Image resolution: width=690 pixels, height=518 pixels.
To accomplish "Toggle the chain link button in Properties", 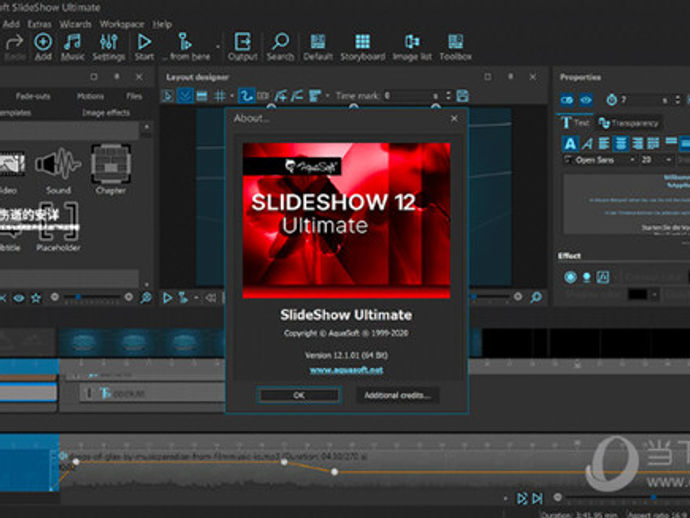I will point(567,100).
